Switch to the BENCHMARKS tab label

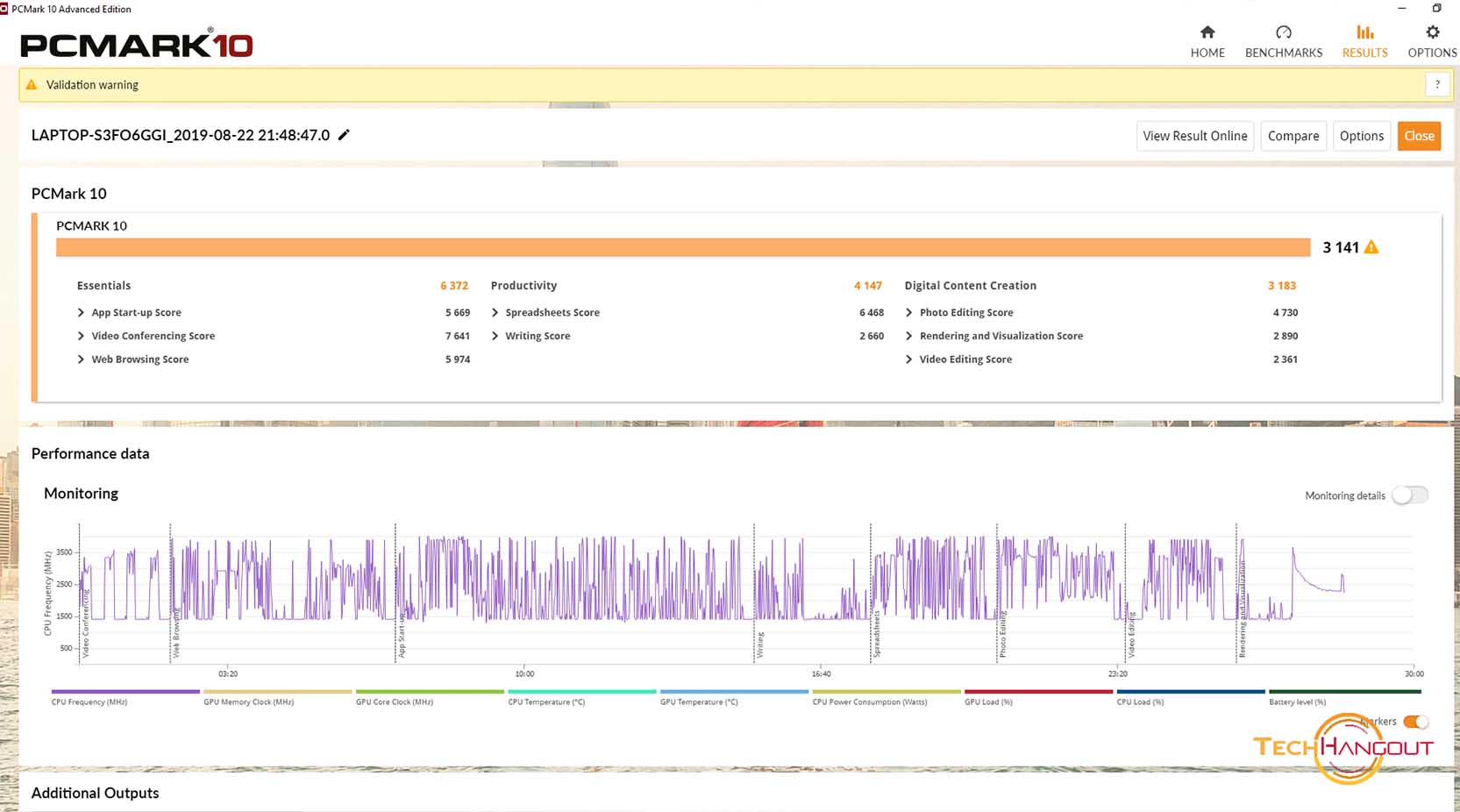click(x=1284, y=53)
